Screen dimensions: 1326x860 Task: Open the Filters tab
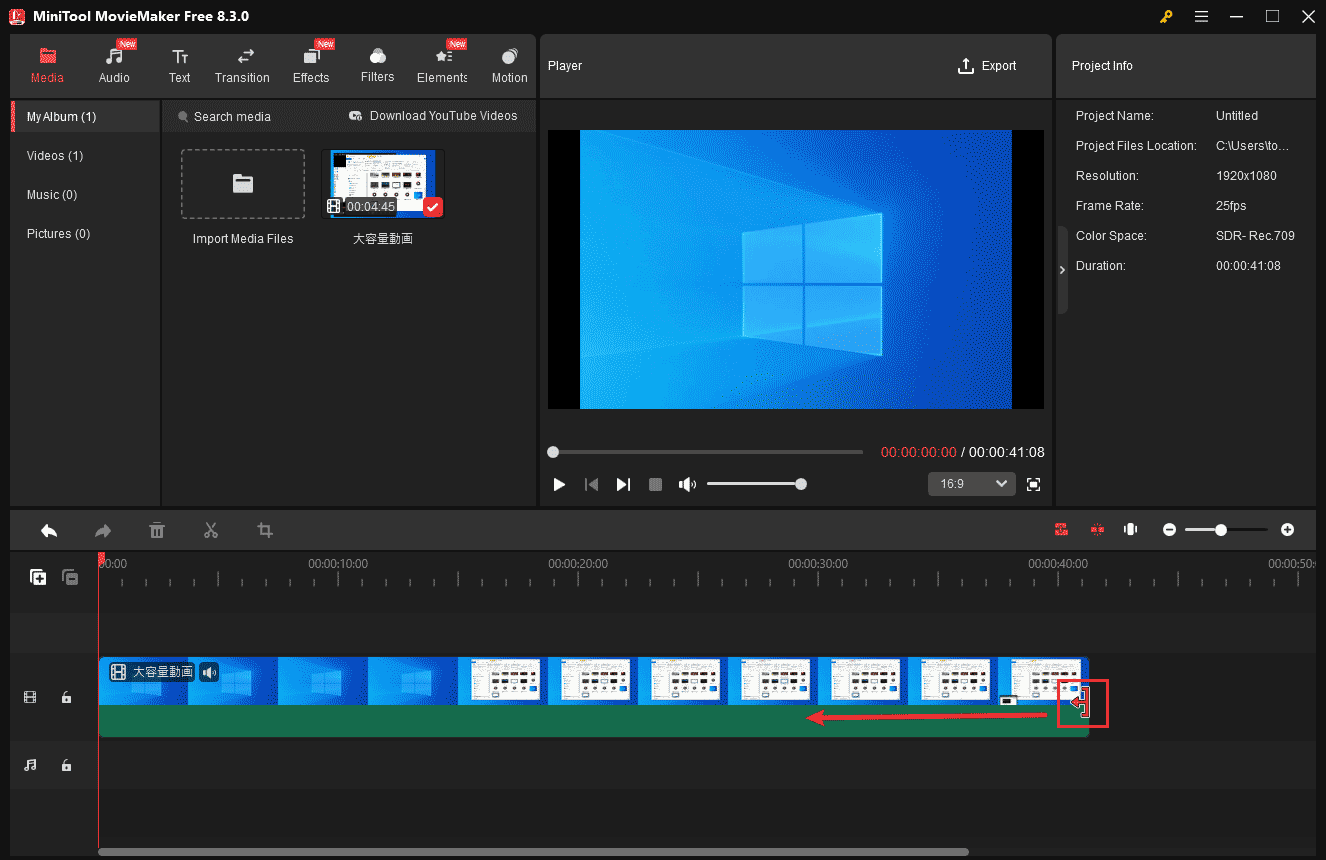pyautogui.click(x=377, y=66)
